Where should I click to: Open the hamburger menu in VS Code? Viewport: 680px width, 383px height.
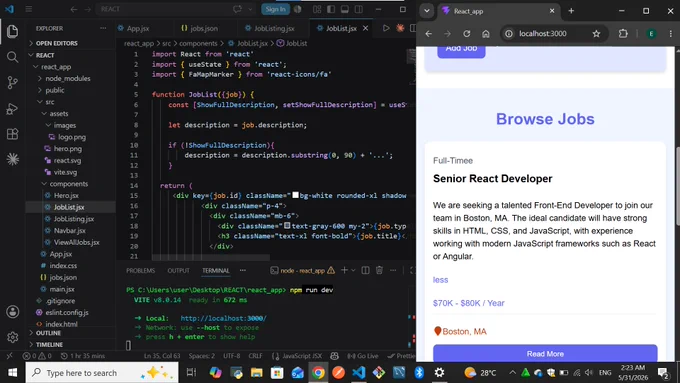click(29, 9)
